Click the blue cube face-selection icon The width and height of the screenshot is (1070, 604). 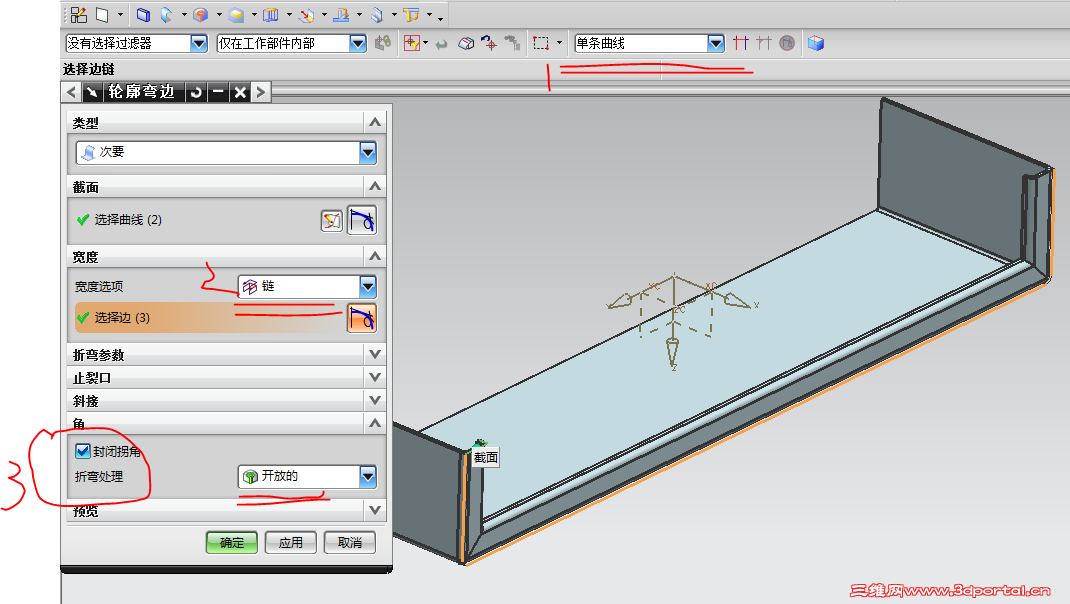815,43
